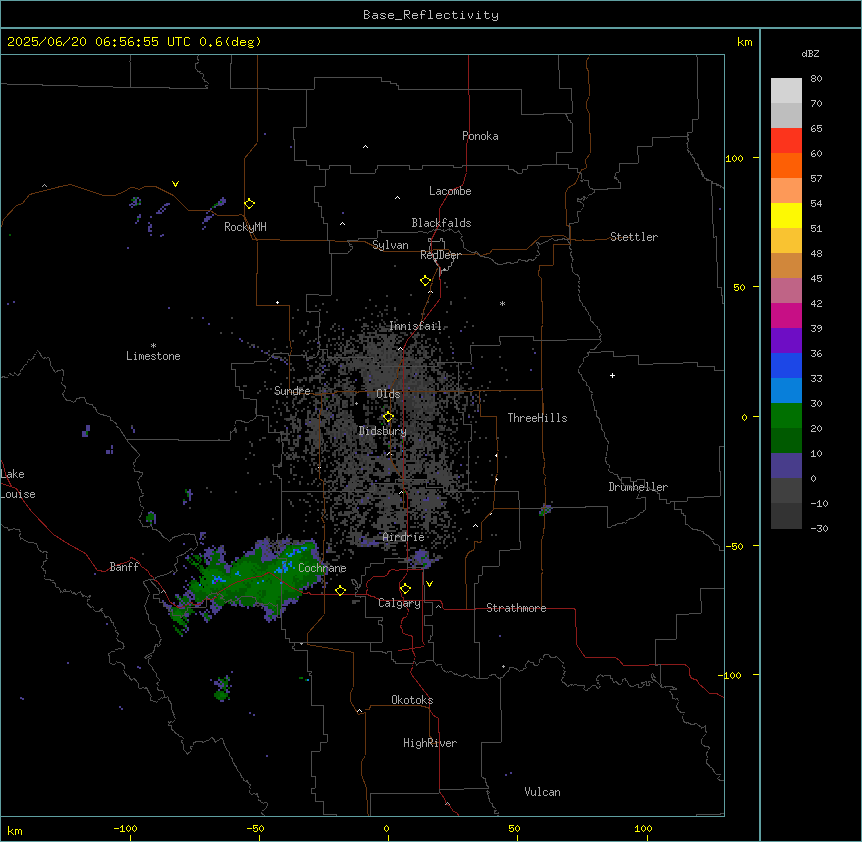862x842 pixels.
Task: Click the asterisk marker above Limestone
Action: (153, 346)
